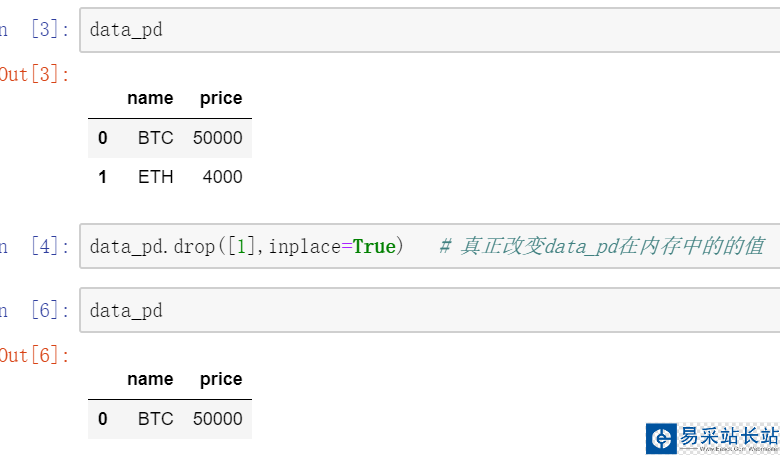Focus the data_pd.drop code cell
This screenshot has width=780, height=455.
coord(430,246)
